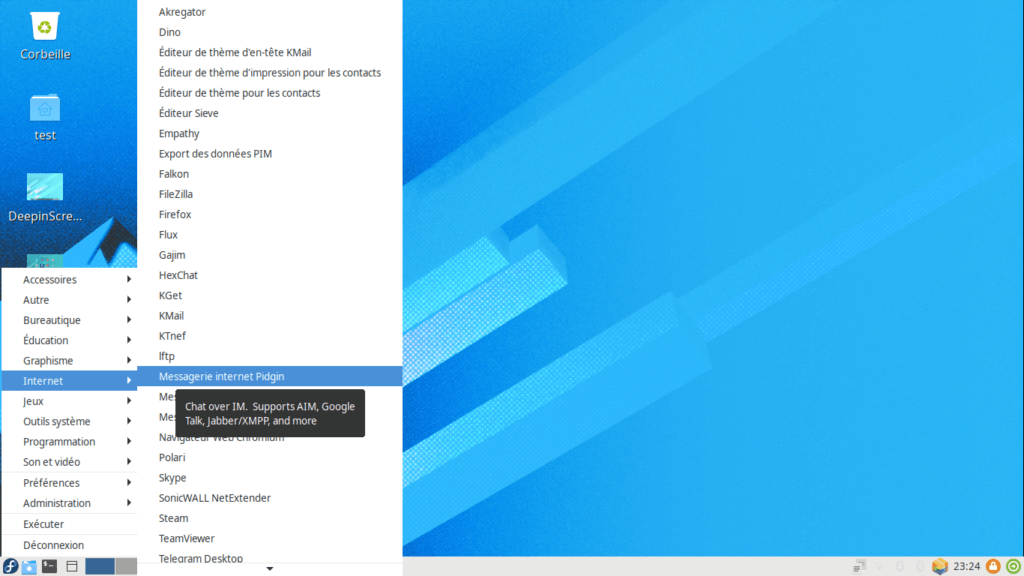Open the test home folder desktop icon

point(44,108)
